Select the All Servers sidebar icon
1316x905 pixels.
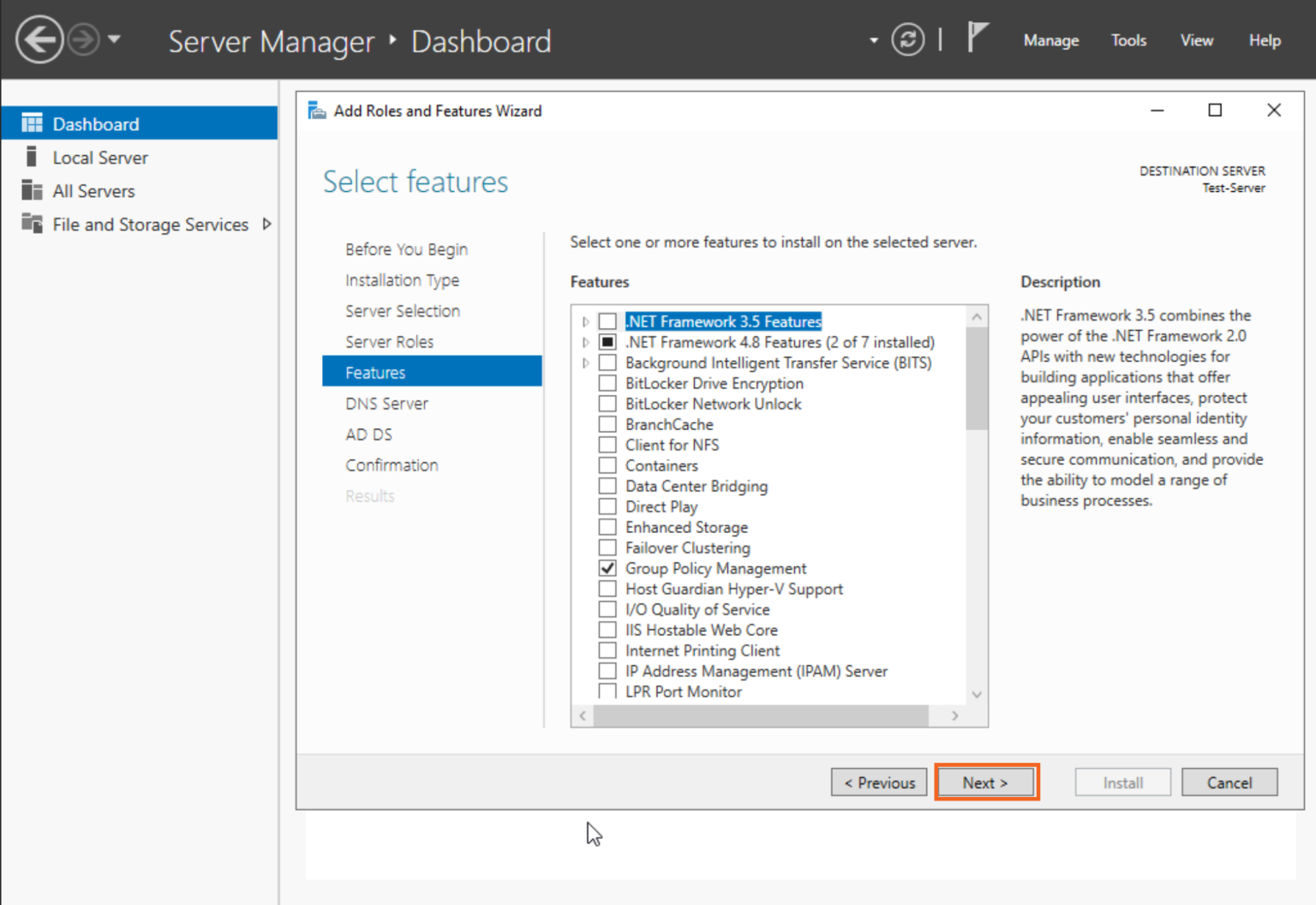click(32, 190)
